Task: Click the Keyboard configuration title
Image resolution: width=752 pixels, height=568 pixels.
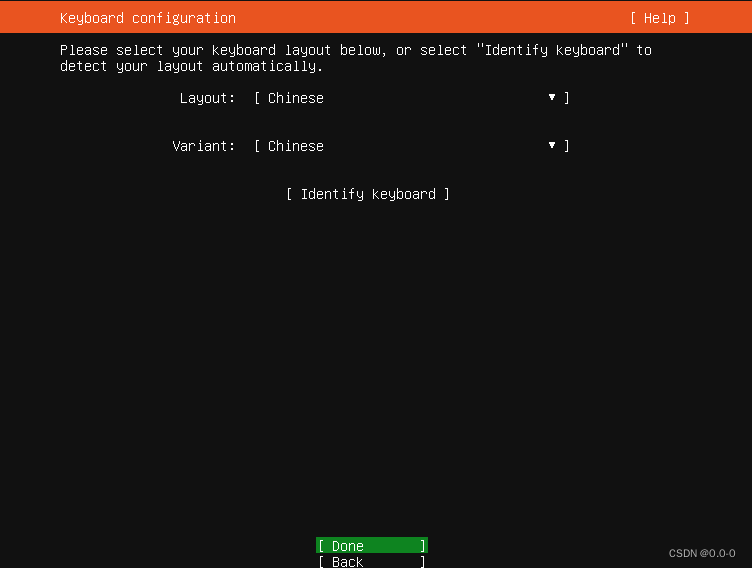Action: point(148,18)
